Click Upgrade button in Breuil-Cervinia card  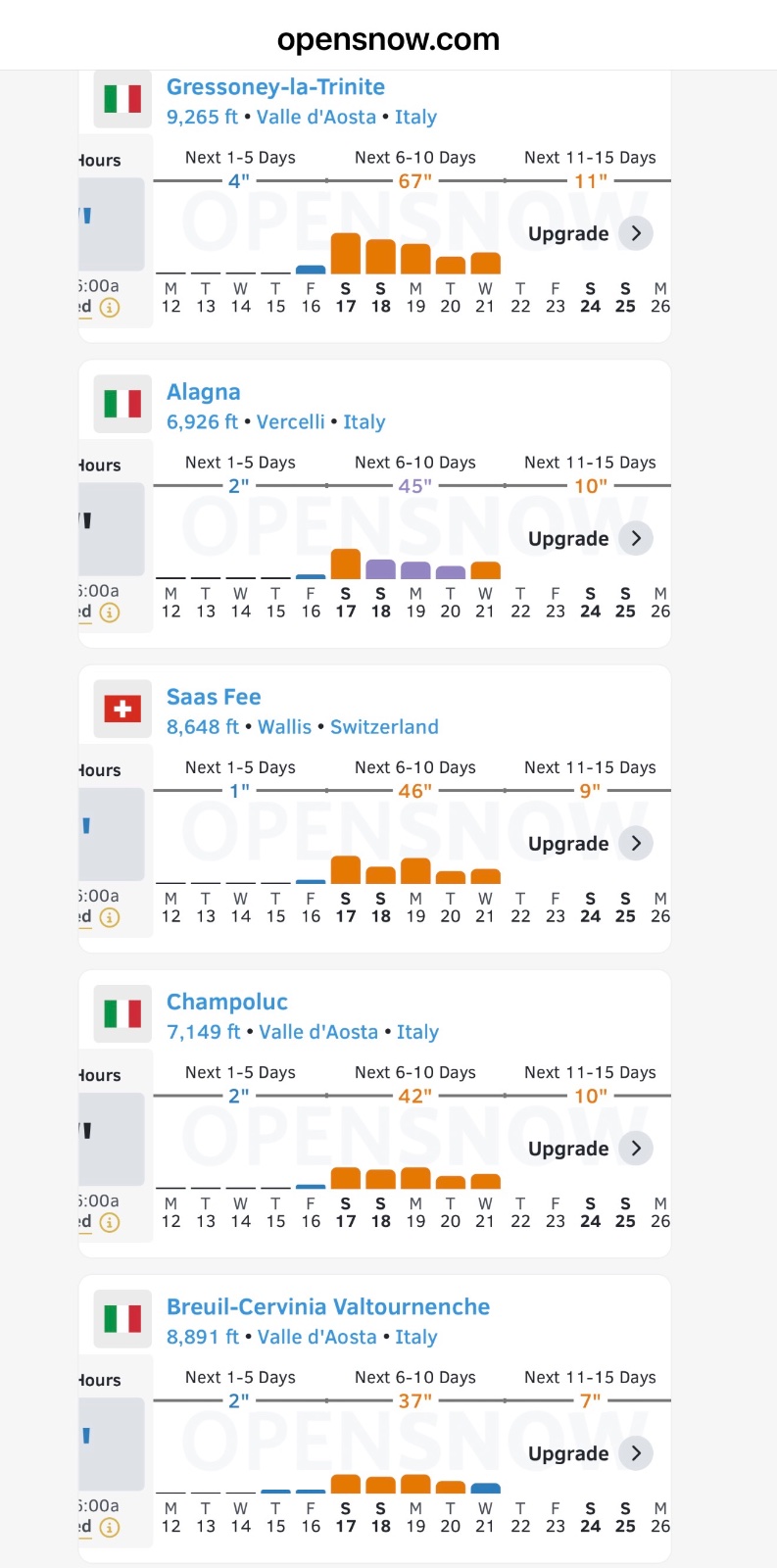tap(568, 1453)
